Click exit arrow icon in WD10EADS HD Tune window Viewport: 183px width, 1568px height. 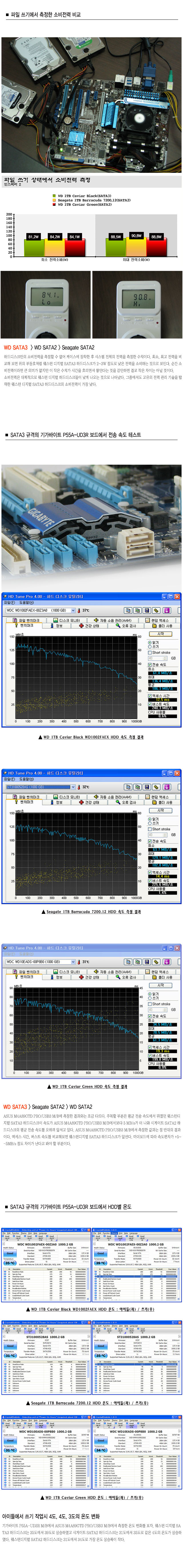pyautogui.click(x=167, y=961)
